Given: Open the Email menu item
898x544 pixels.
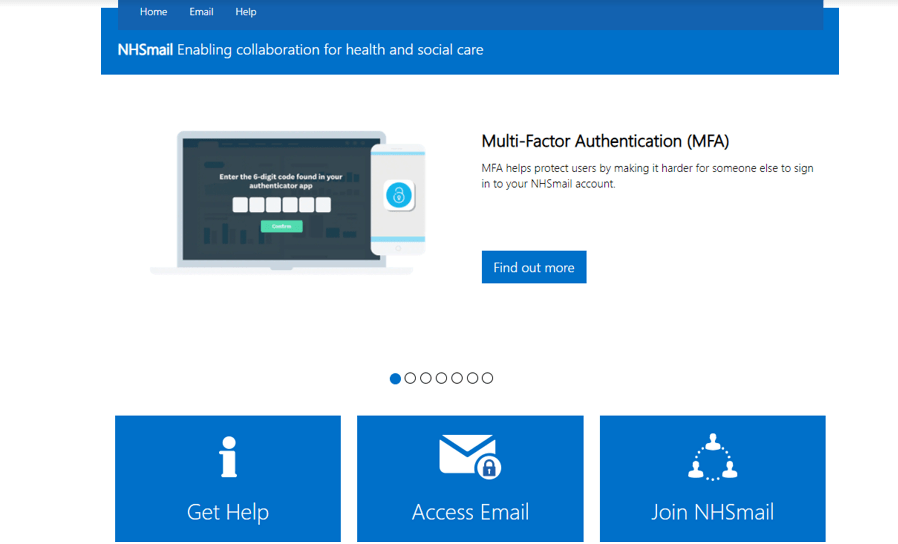Looking at the screenshot, I should (201, 11).
